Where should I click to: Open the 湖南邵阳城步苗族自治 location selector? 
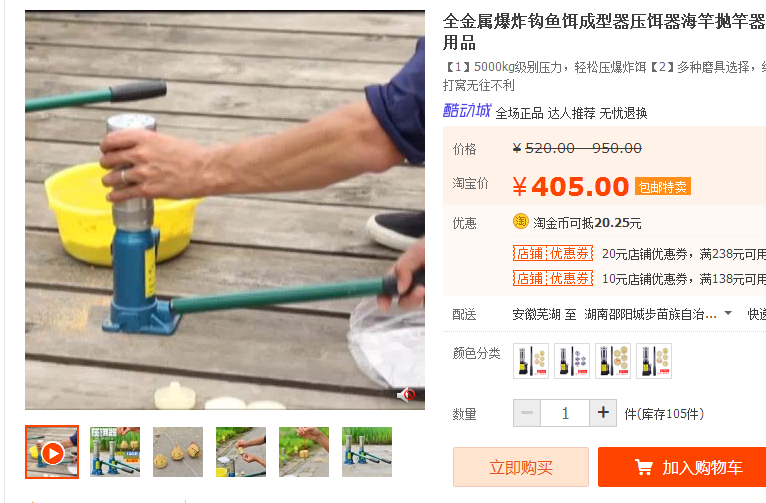click(x=650, y=314)
